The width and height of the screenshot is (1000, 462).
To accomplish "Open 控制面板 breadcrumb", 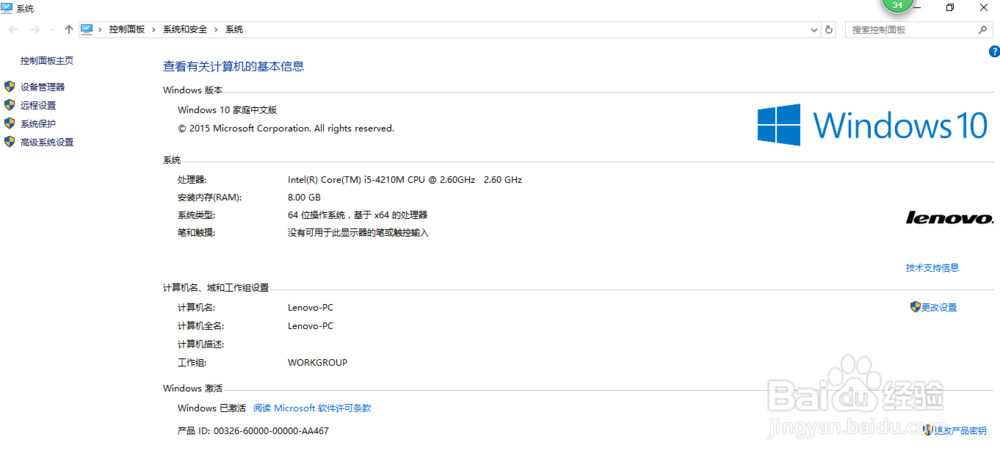I will (127, 29).
